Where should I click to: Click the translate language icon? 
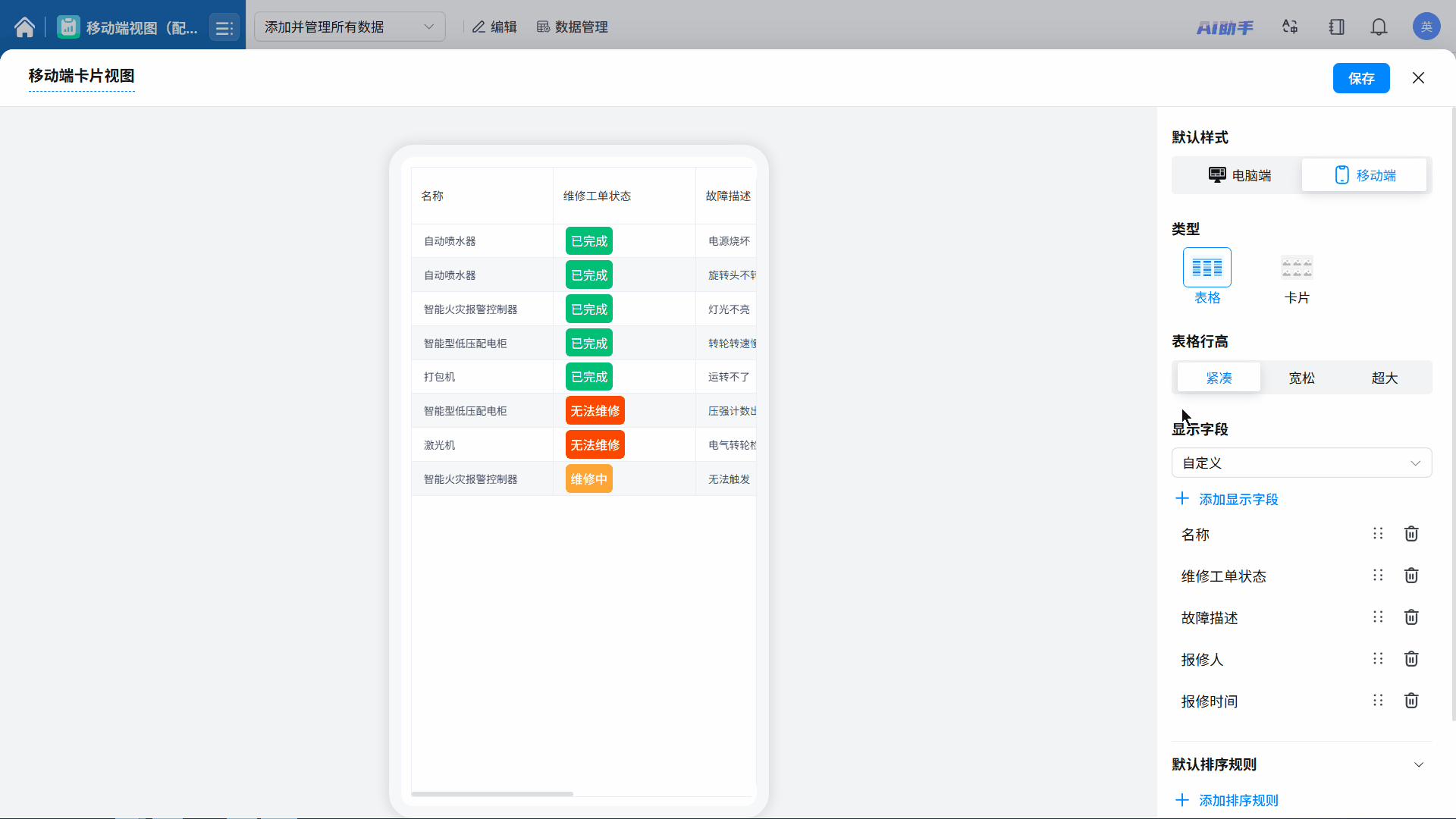tap(1290, 27)
